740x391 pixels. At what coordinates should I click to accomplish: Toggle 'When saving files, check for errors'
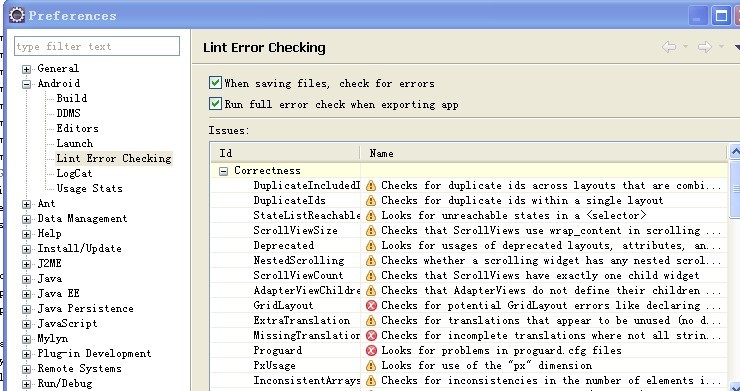215,83
